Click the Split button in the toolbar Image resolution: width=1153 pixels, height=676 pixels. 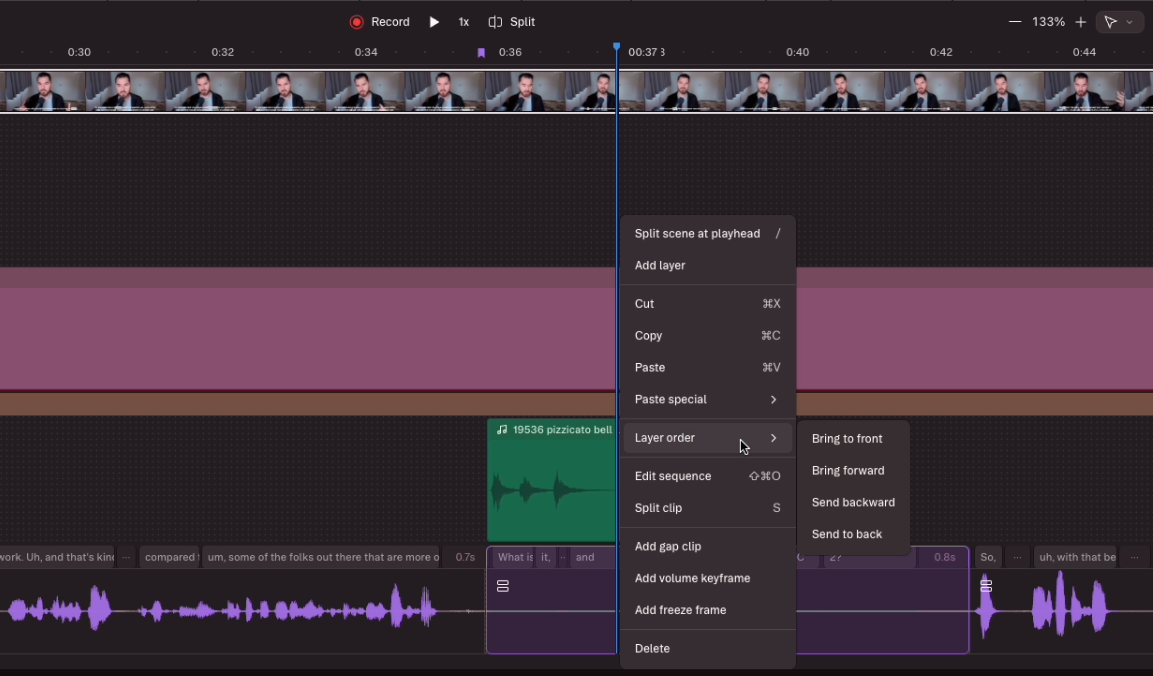(512, 22)
